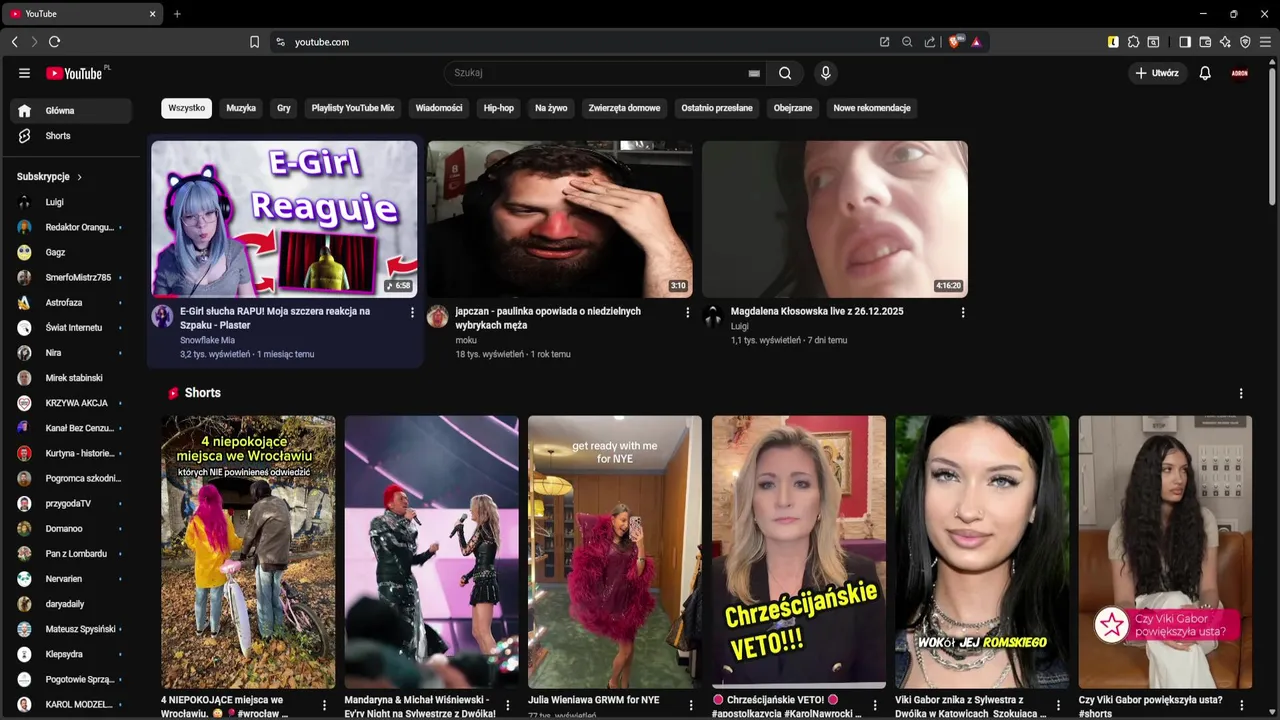Select the Na żywo filter chip
The height and width of the screenshot is (720, 1280).
click(x=551, y=108)
